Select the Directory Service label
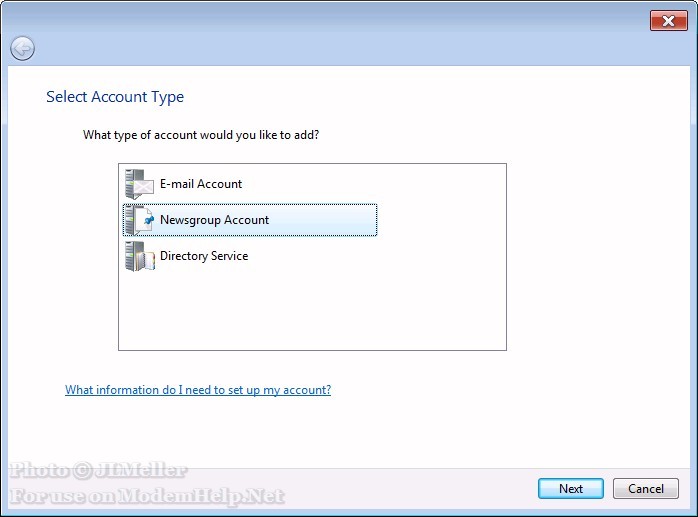The height and width of the screenshot is (517, 698). [204, 256]
